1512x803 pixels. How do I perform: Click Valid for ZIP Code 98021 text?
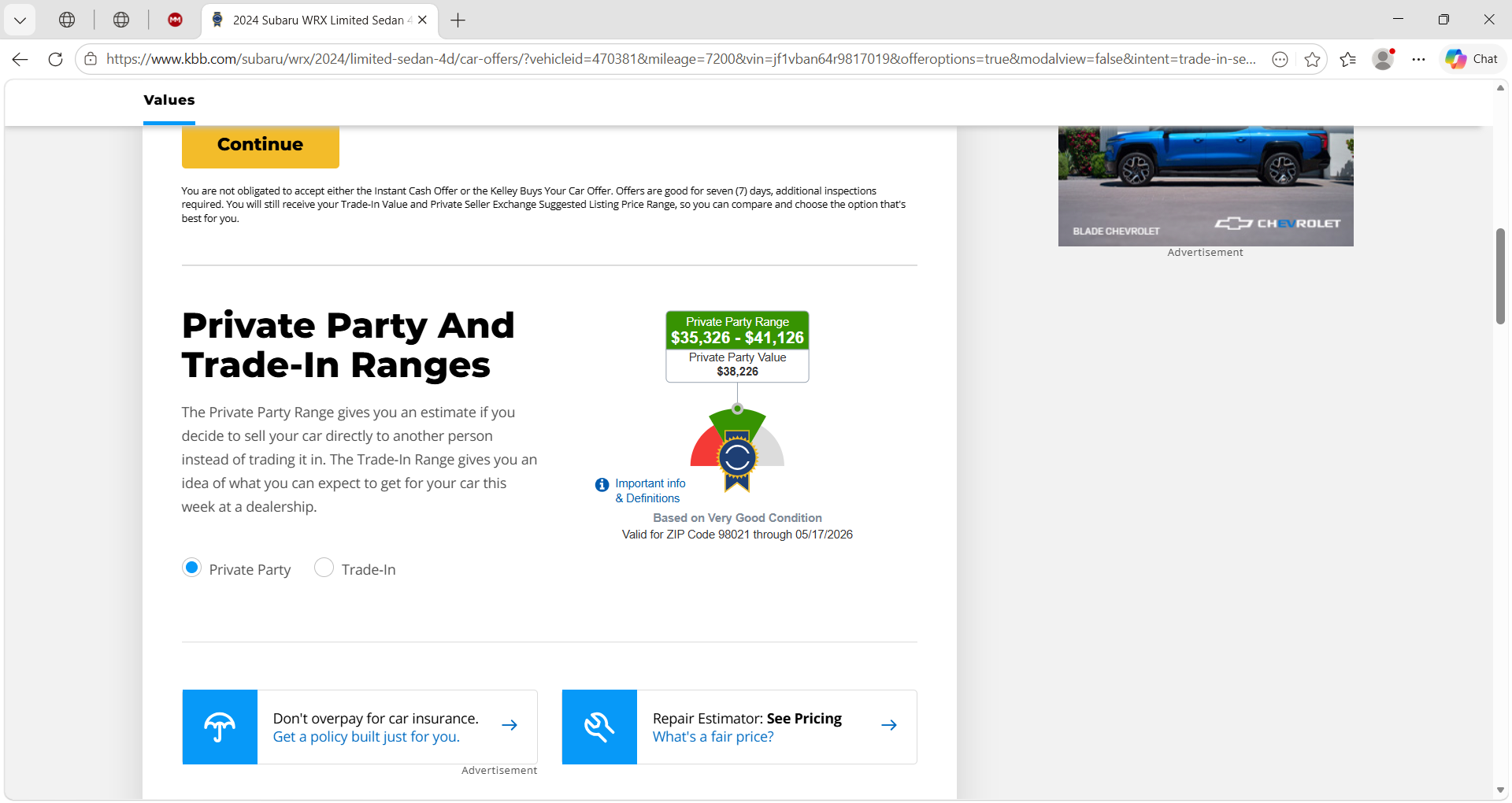coord(737,535)
